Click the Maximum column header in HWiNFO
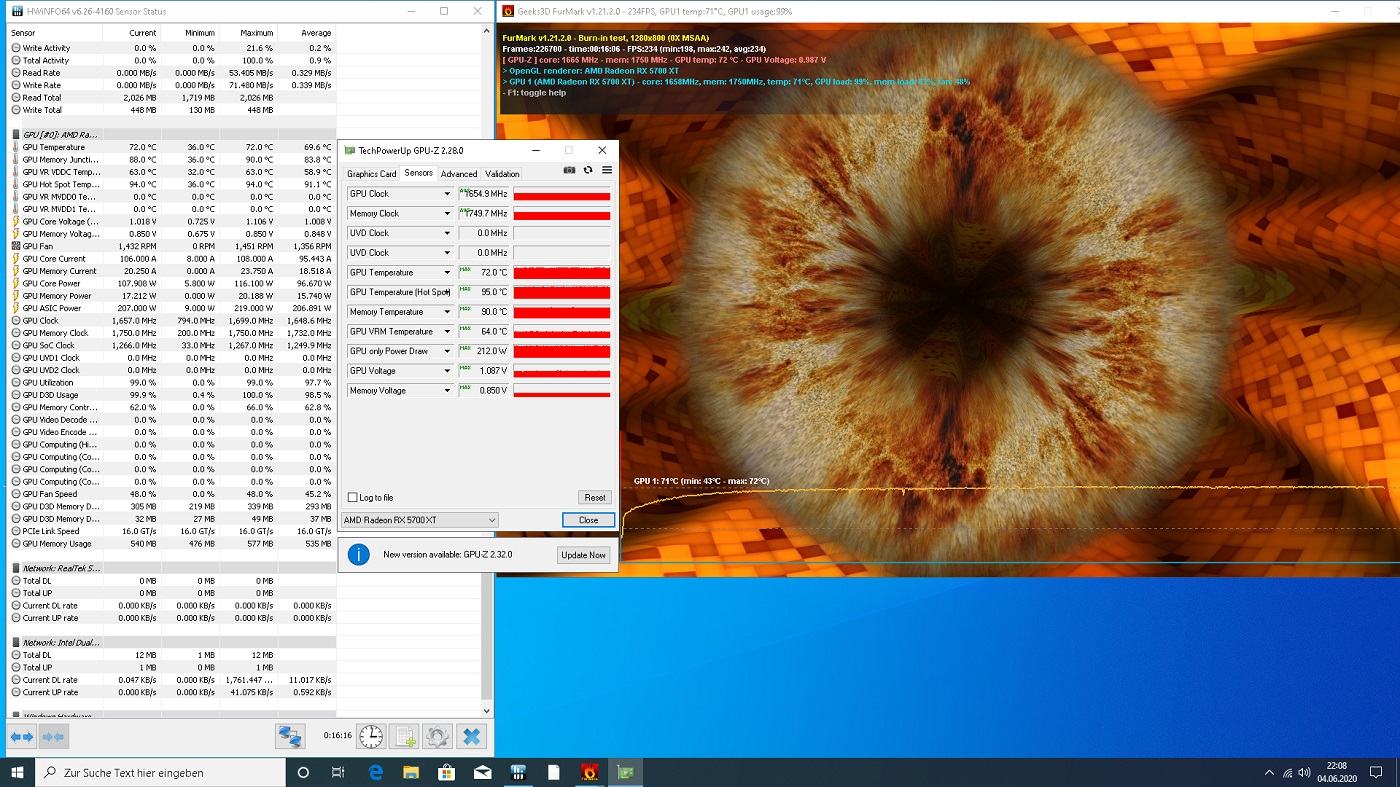 247,33
